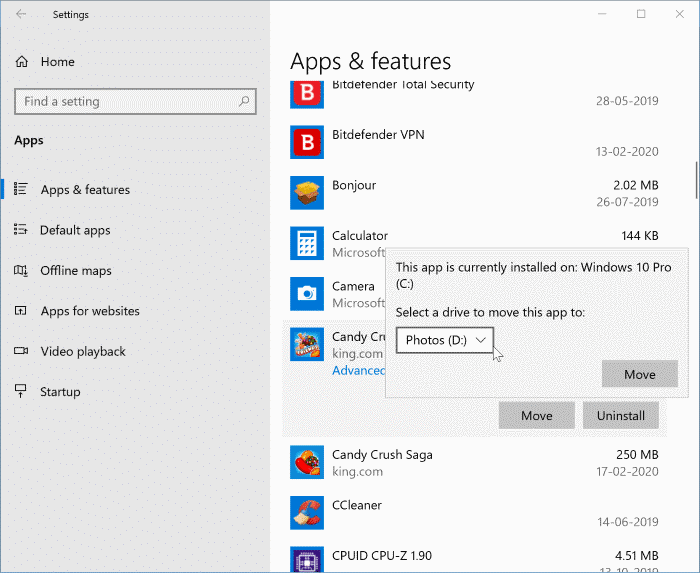
Task: Open Advanced options link
Action: click(358, 370)
